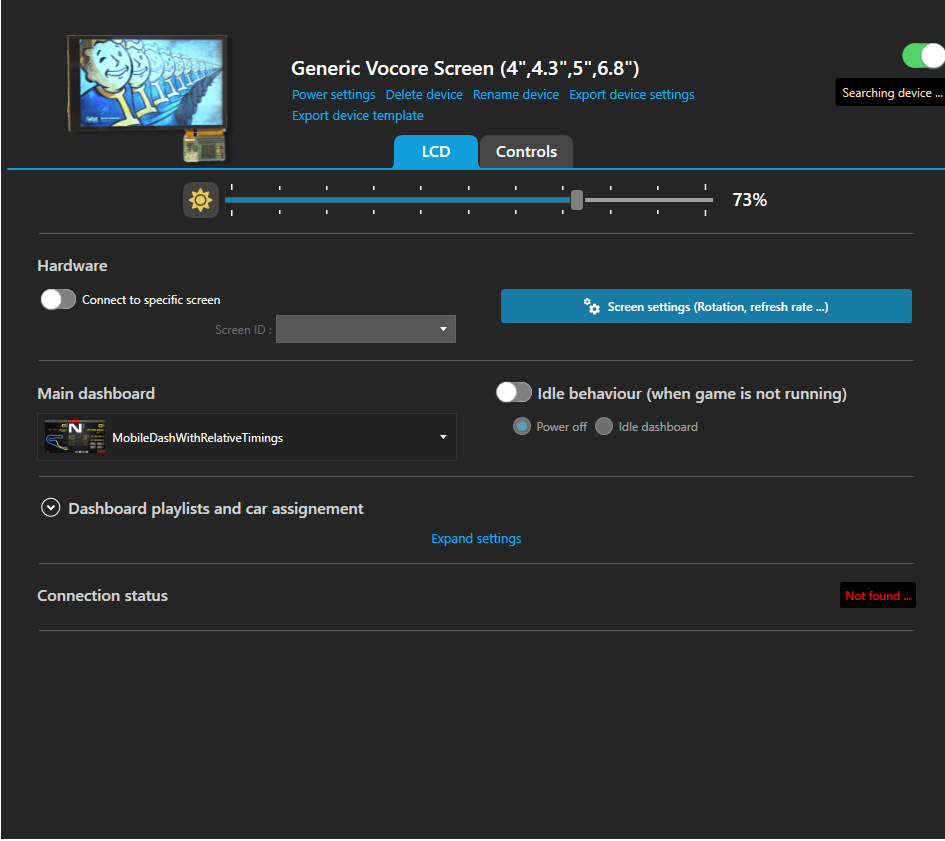
Task: Click the Rename device link
Action: click(x=515, y=95)
